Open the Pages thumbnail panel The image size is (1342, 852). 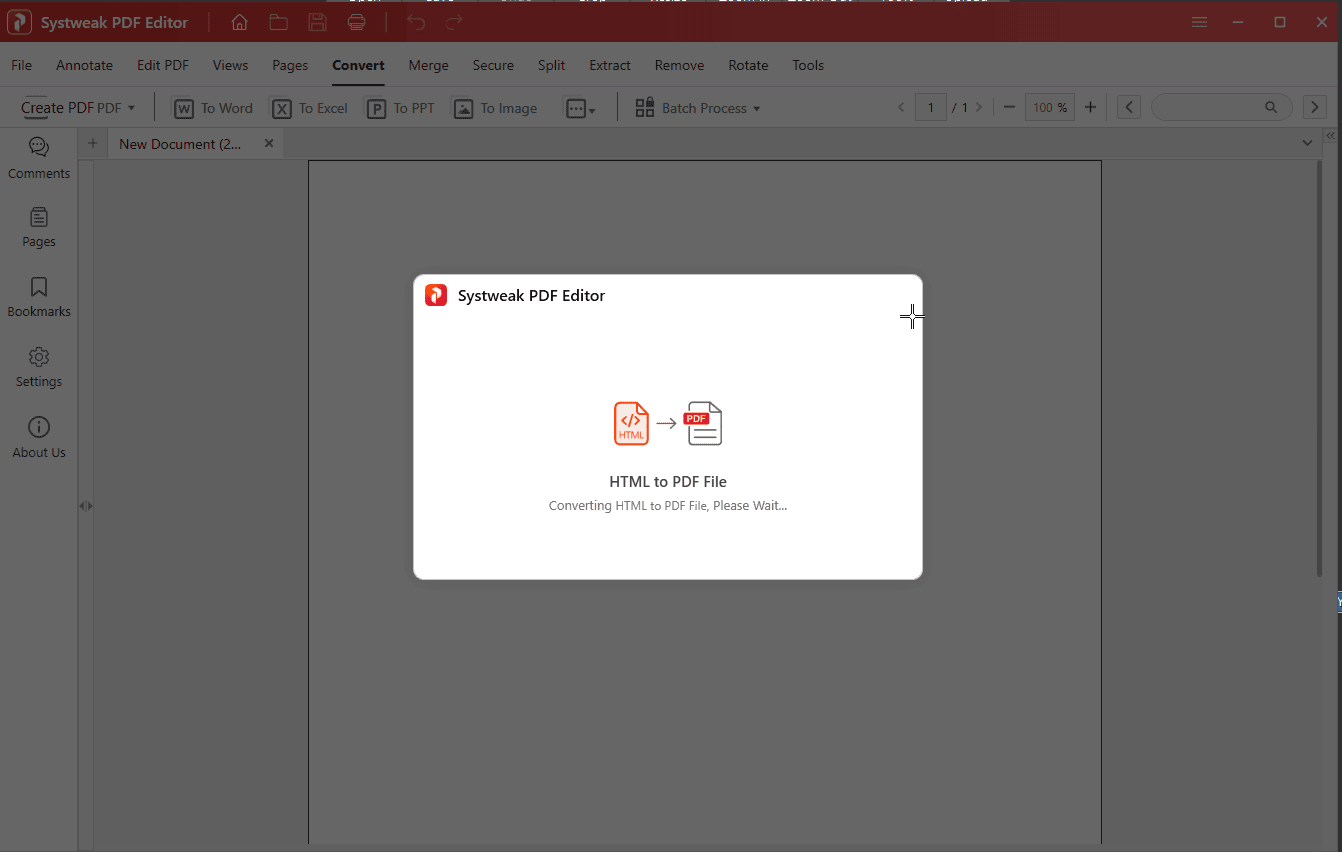click(x=39, y=227)
